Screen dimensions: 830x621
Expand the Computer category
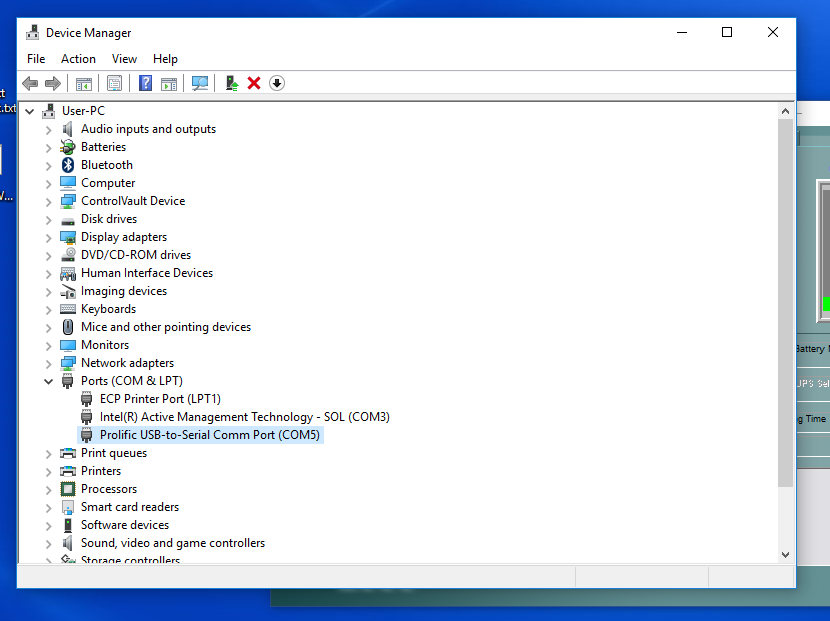(49, 184)
